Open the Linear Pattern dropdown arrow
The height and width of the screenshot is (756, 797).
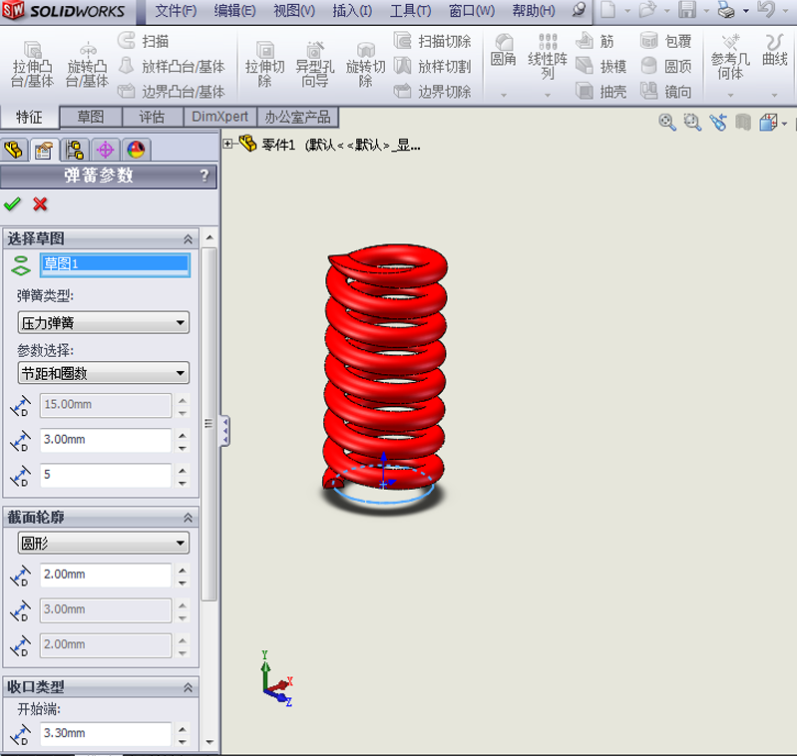point(547,95)
